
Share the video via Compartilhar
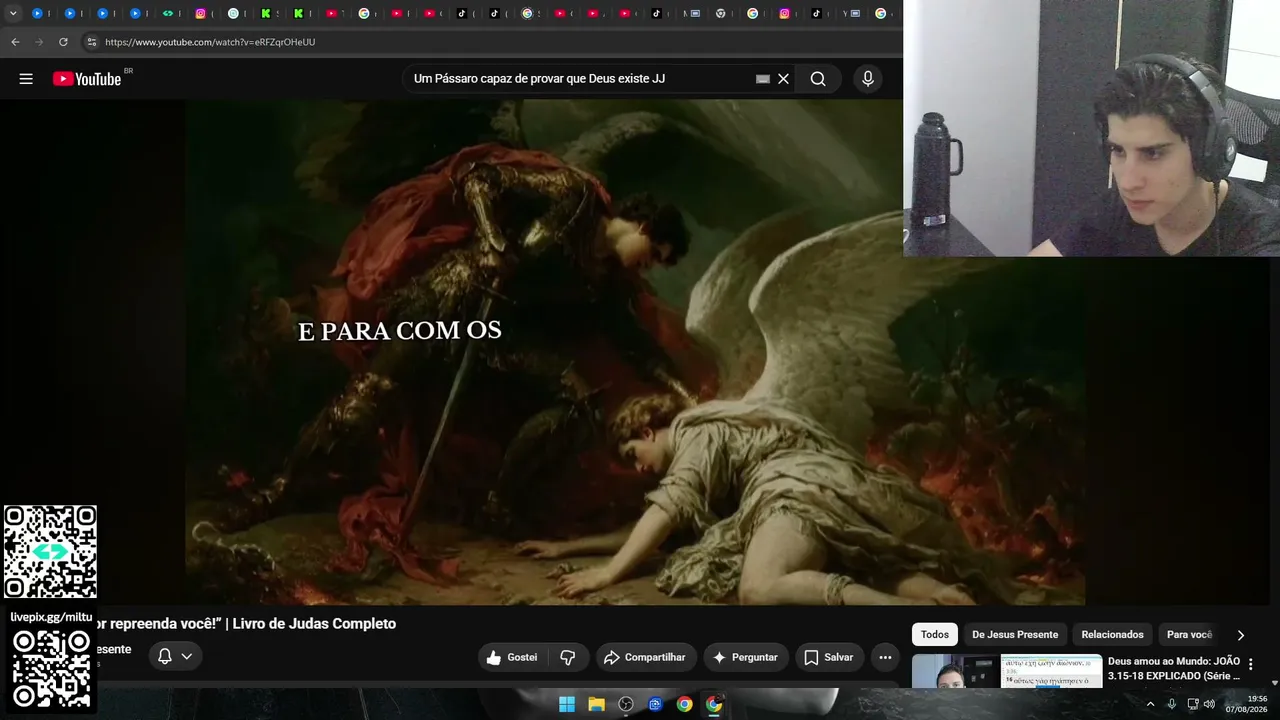click(x=646, y=657)
